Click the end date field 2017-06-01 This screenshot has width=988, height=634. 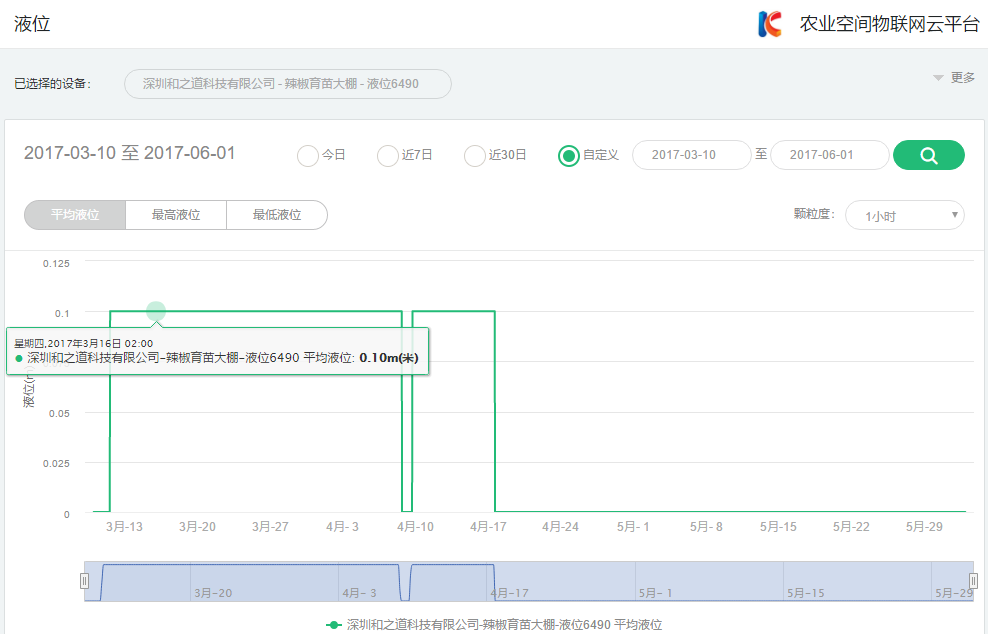click(x=829, y=155)
